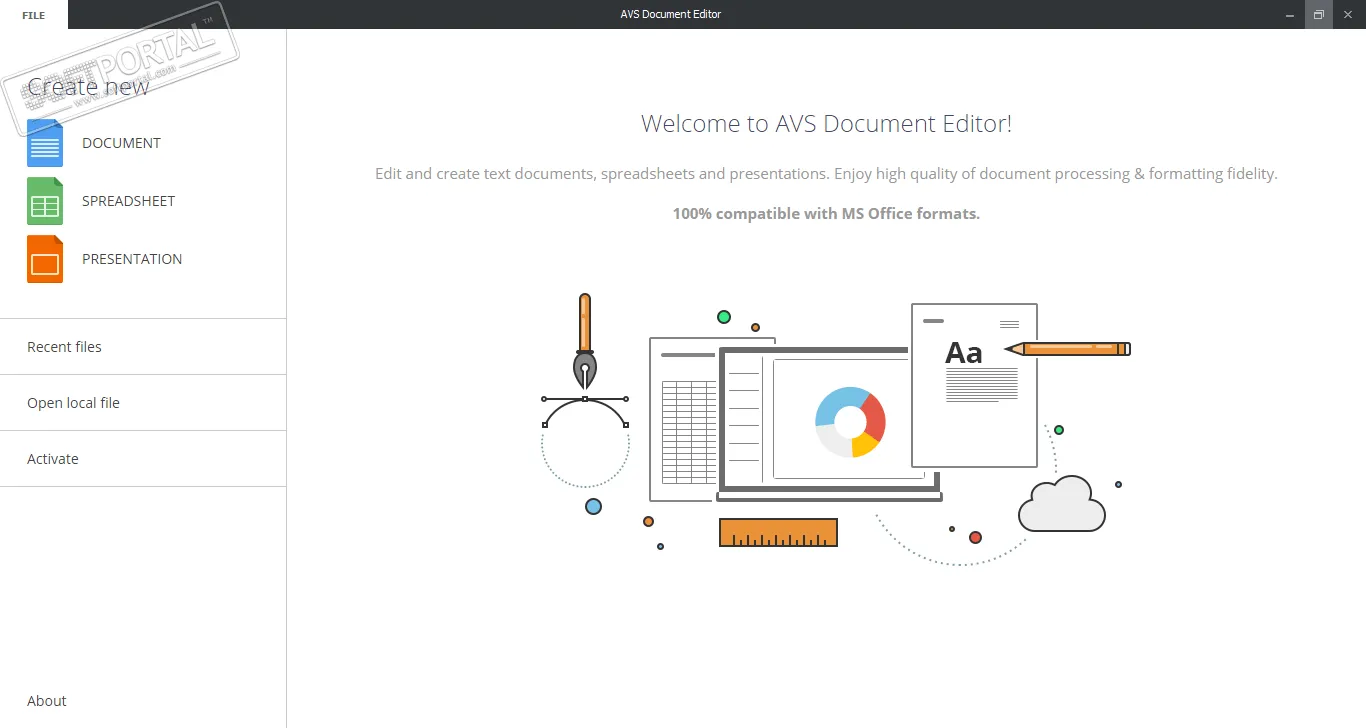Image resolution: width=1366 pixels, height=728 pixels.
Task: Open the Activate section
Action: pyautogui.click(x=143, y=459)
